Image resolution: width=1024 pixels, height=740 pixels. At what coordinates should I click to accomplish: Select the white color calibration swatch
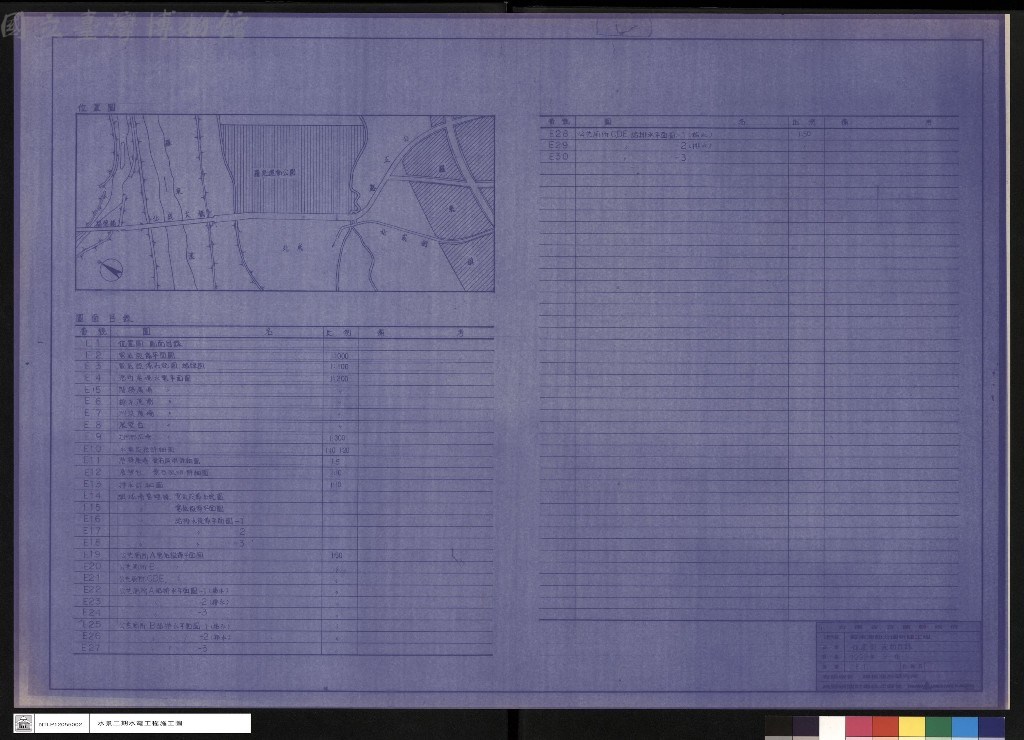[831, 728]
